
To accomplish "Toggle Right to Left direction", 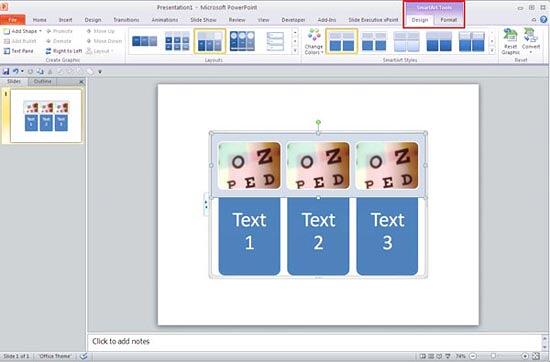I will pyautogui.click(x=63, y=51).
